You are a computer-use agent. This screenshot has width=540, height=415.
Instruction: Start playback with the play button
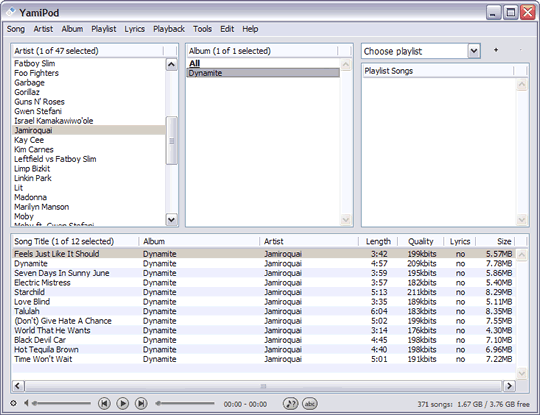(123, 403)
